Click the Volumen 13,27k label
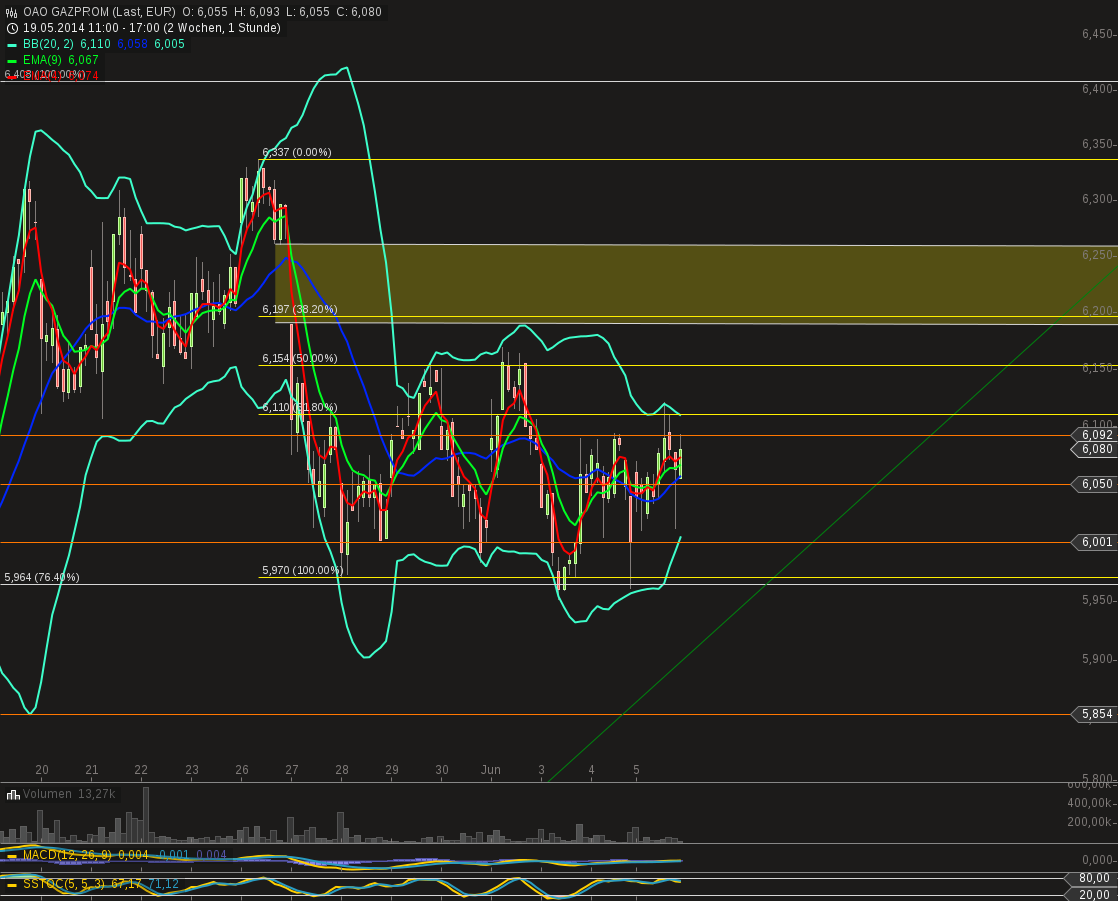This screenshot has width=1118, height=901. click(69, 794)
